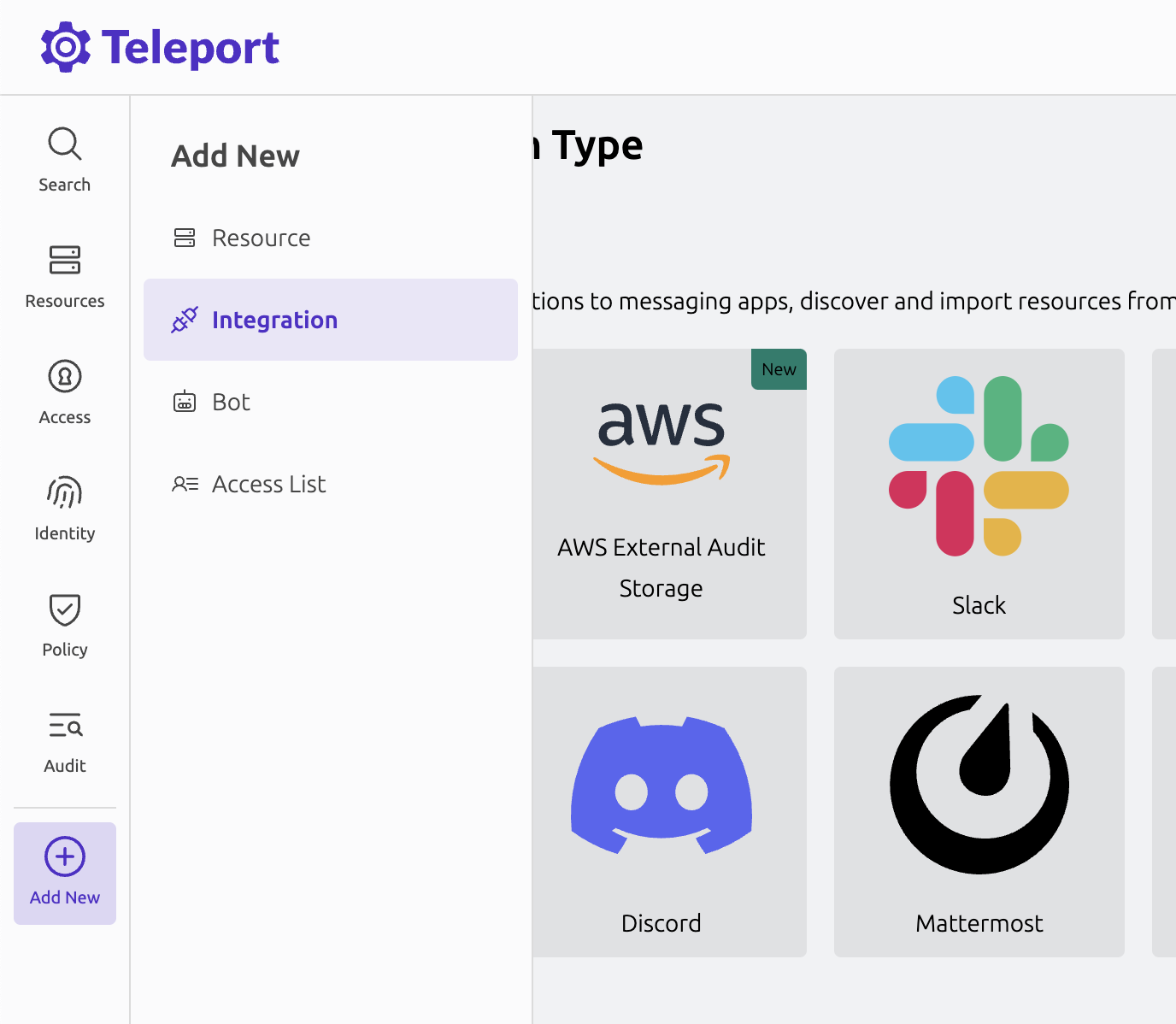Click the plug icon next to Integration
Screen dimensions: 1176x1024
click(x=184, y=320)
